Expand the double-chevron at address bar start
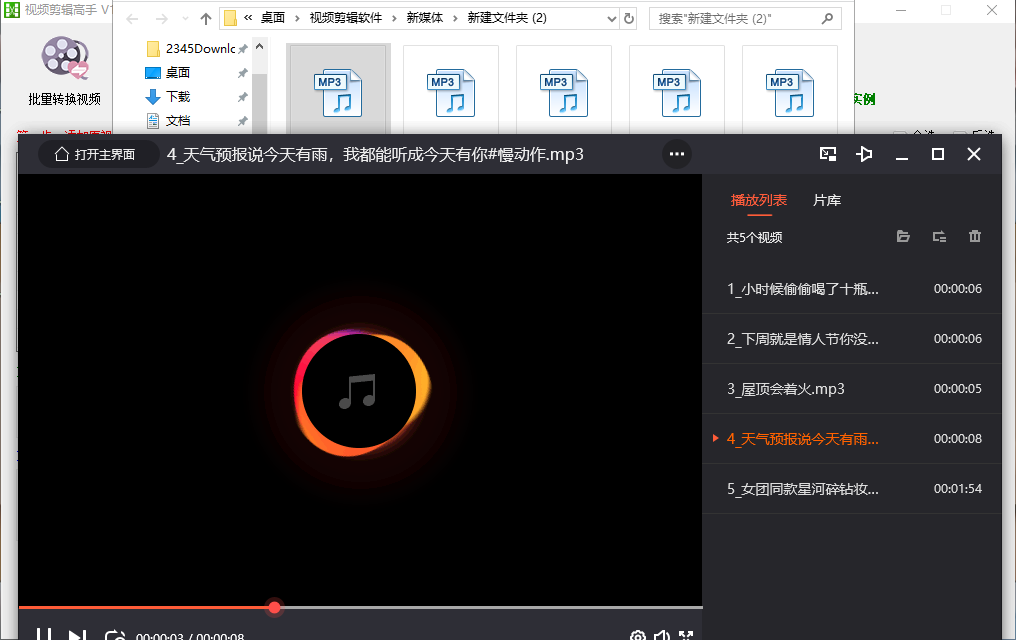 pos(248,18)
